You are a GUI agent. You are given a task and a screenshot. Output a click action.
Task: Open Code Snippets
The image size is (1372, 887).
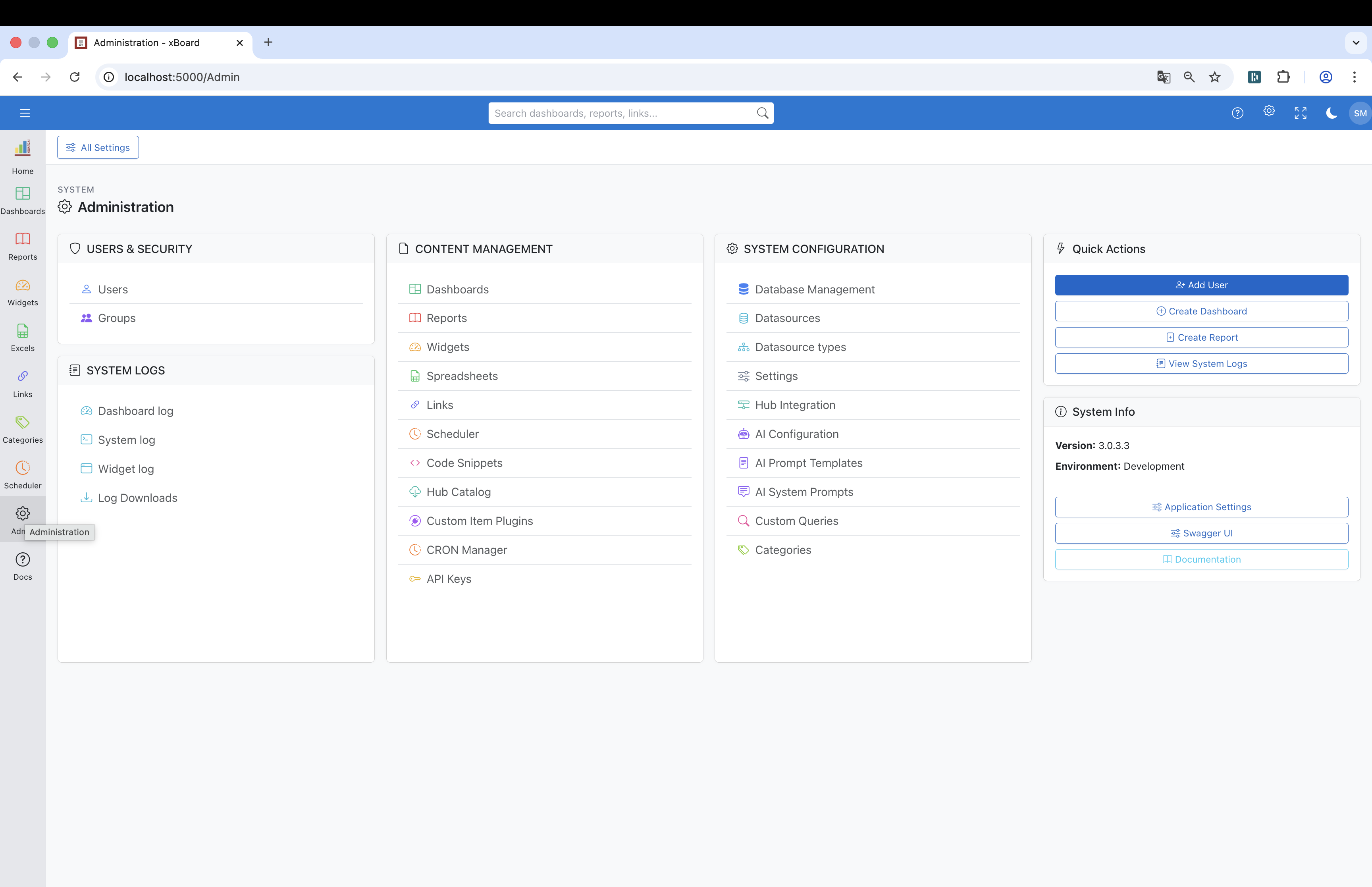pyautogui.click(x=545, y=463)
